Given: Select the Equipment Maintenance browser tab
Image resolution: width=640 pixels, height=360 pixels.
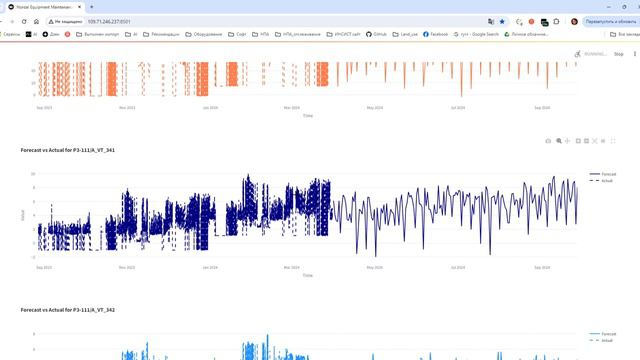Looking at the screenshot, I should 45,7.
